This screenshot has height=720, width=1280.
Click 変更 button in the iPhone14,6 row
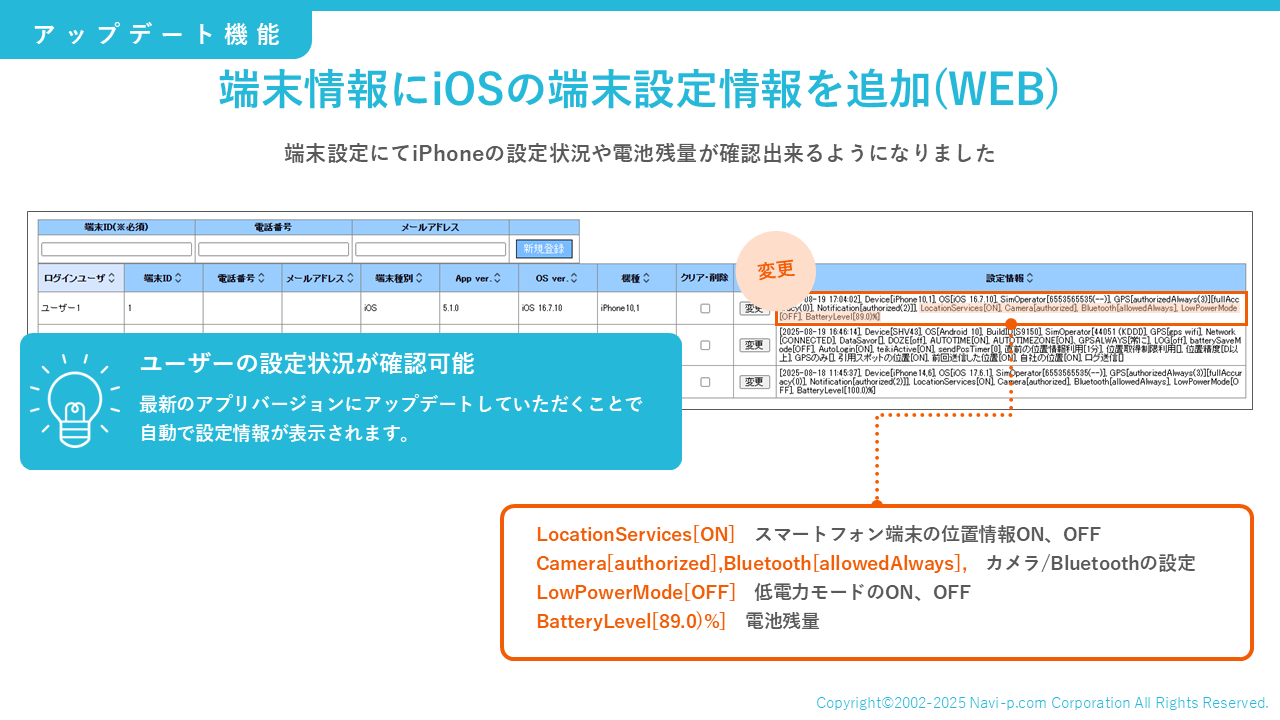coord(754,382)
